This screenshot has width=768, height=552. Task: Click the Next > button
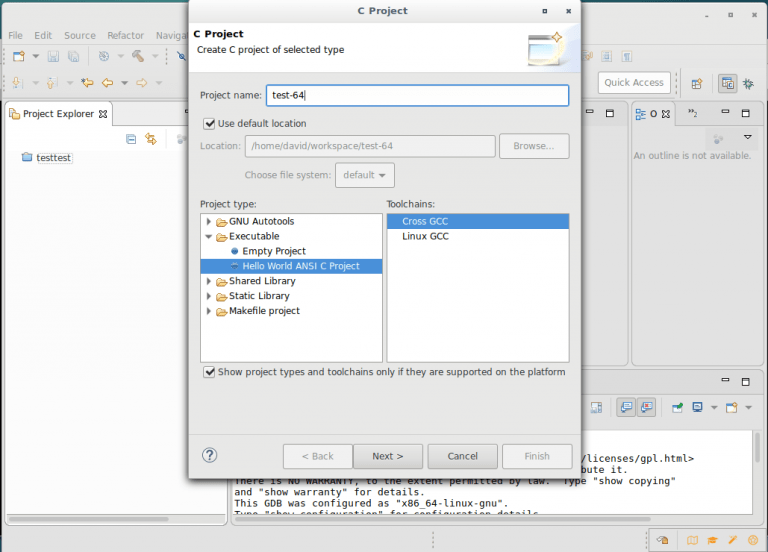[x=387, y=456]
